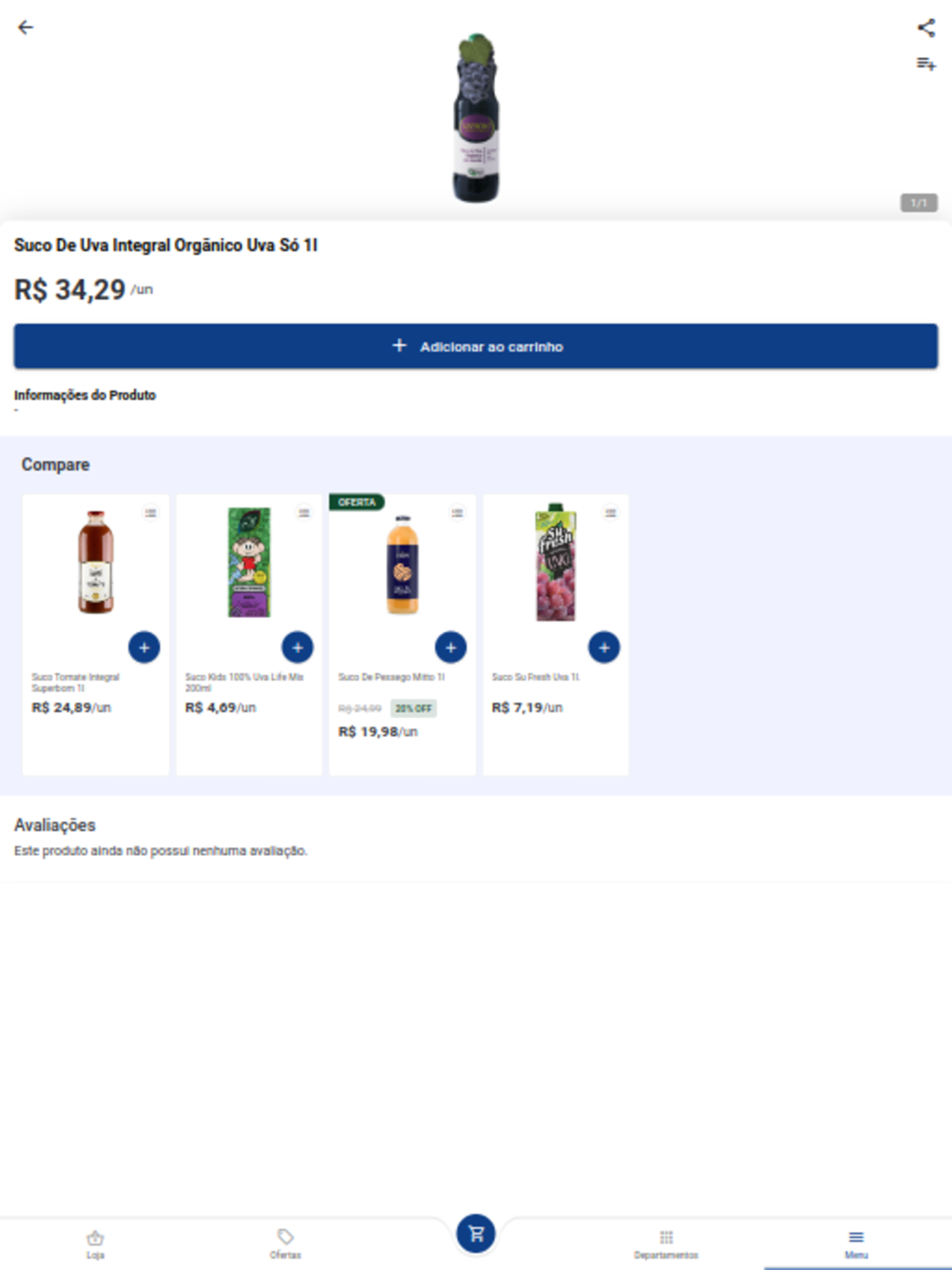Add Suco Tomate Integral Superbom with plus
952x1270 pixels.
coord(144,647)
